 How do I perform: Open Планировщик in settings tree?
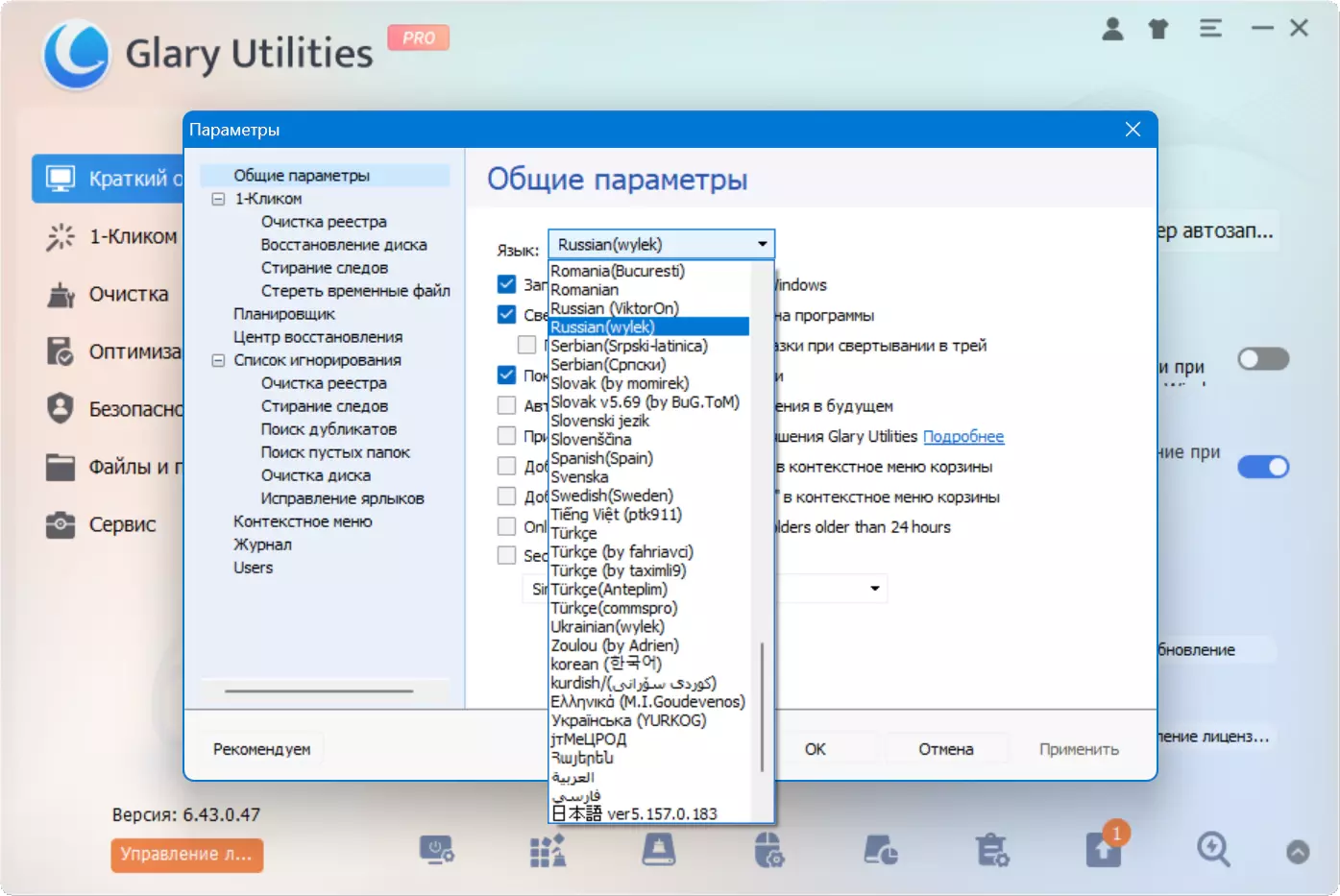(x=284, y=314)
